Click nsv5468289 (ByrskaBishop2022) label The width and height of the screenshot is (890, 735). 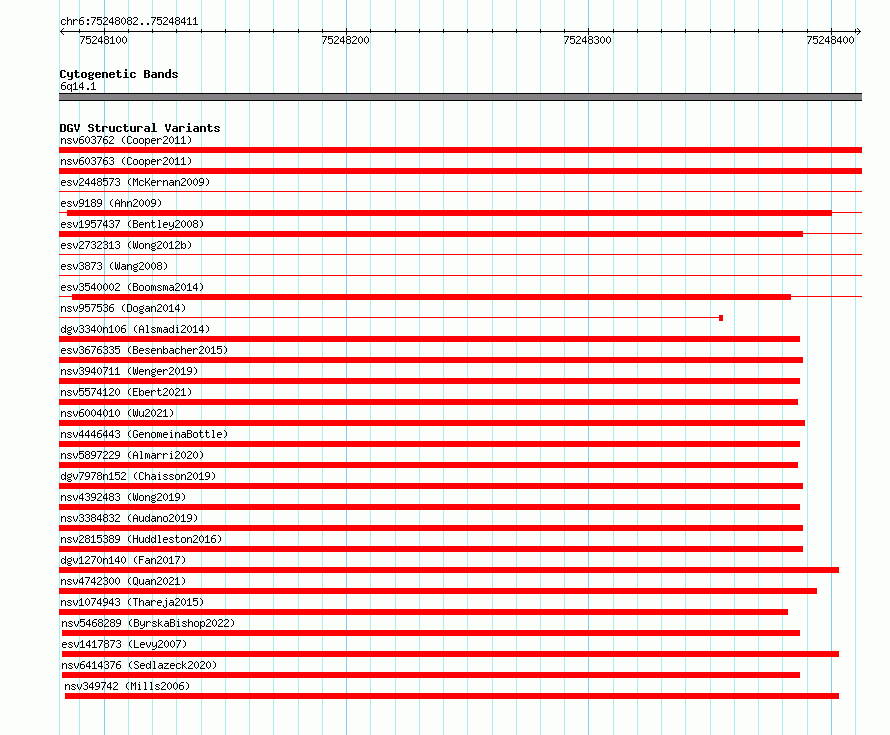pos(148,623)
